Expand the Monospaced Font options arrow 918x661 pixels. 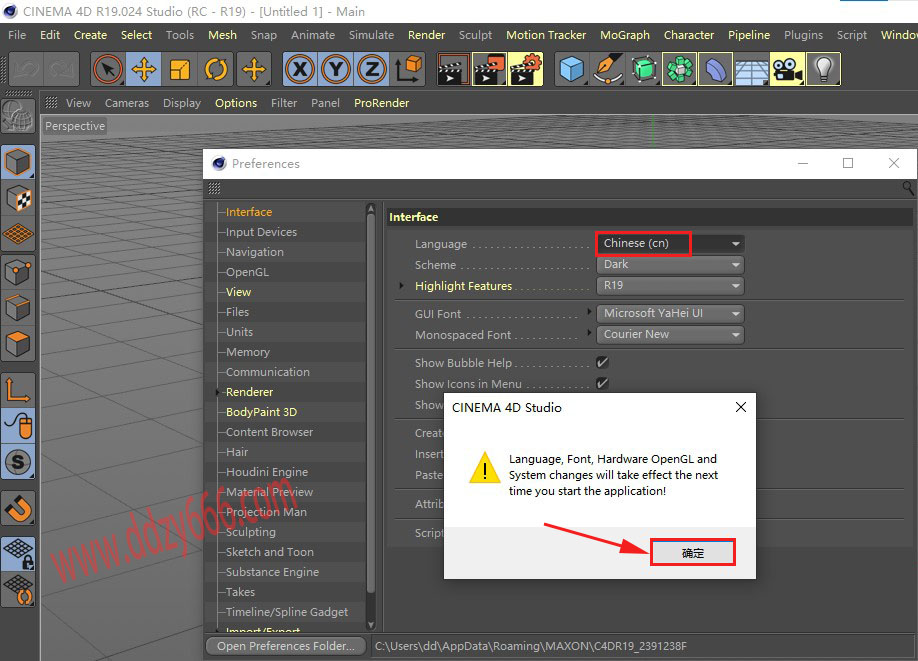[589, 333]
